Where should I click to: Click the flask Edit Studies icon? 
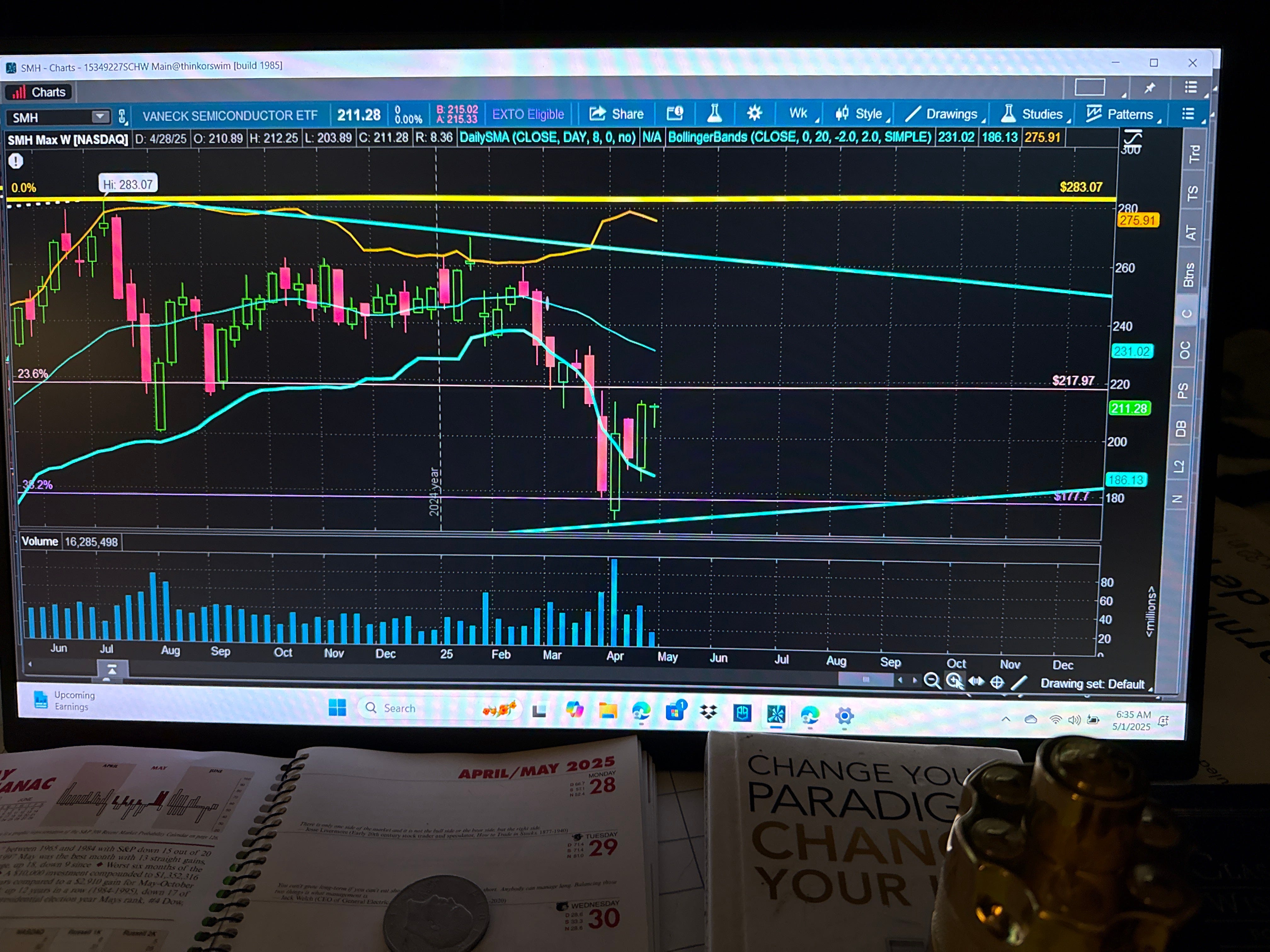tap(714, 113)
